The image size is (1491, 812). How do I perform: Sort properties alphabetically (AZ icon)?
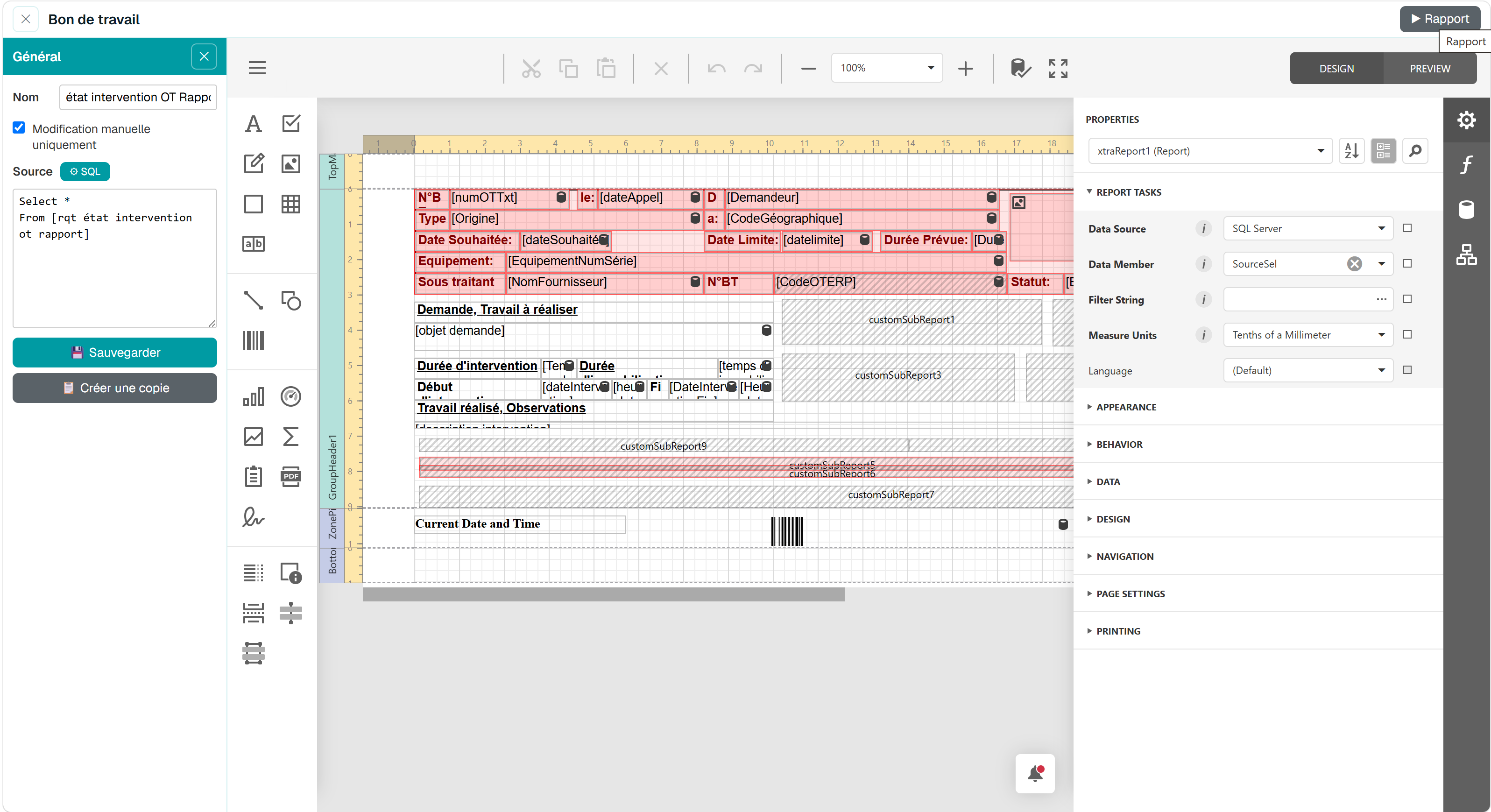[x=1351, y=151]
